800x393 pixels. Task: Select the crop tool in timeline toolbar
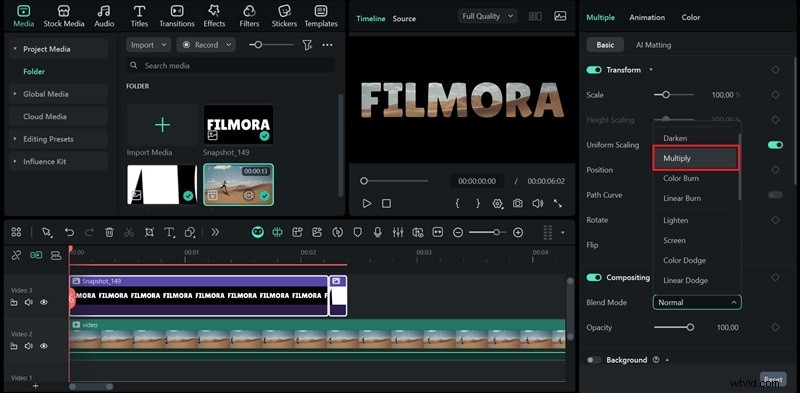[x=149, y=232]
